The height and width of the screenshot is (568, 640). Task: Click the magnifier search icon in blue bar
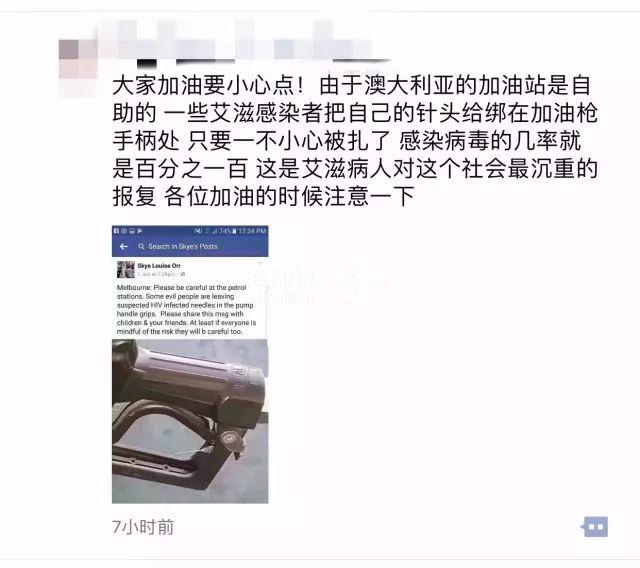coord(141,246)
